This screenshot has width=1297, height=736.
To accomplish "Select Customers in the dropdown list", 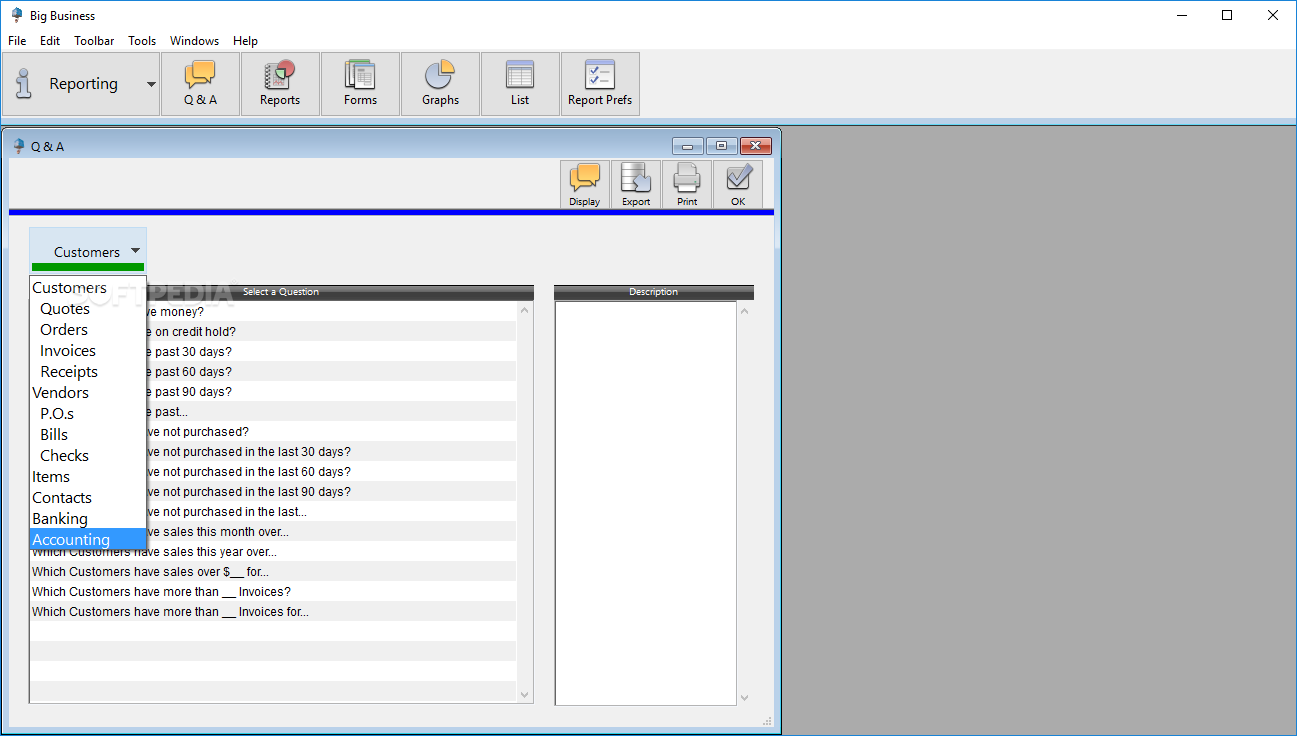I will tap(88, 288).
